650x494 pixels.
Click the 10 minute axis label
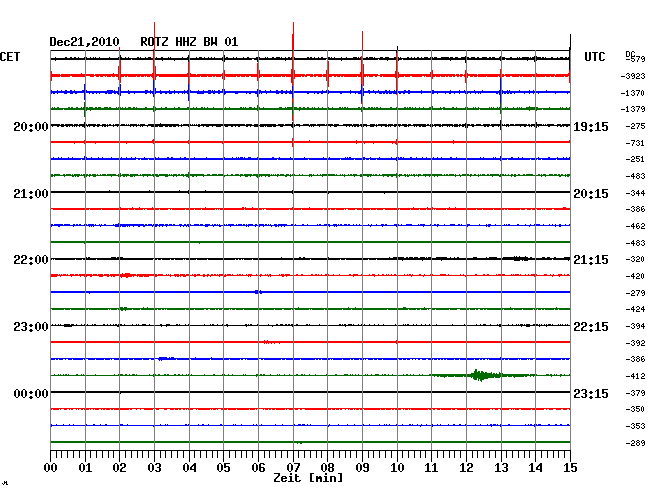pyautogui.click(x=397, y=468)
